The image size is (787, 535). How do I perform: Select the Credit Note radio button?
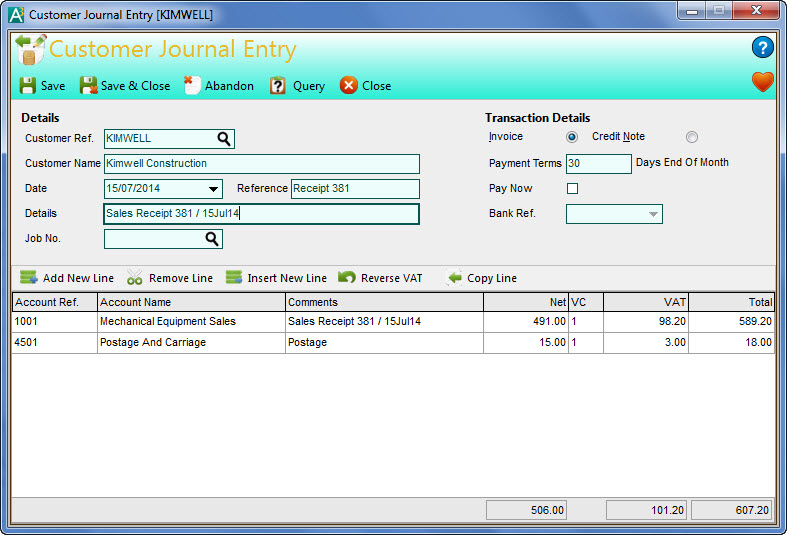pos(692,137)
